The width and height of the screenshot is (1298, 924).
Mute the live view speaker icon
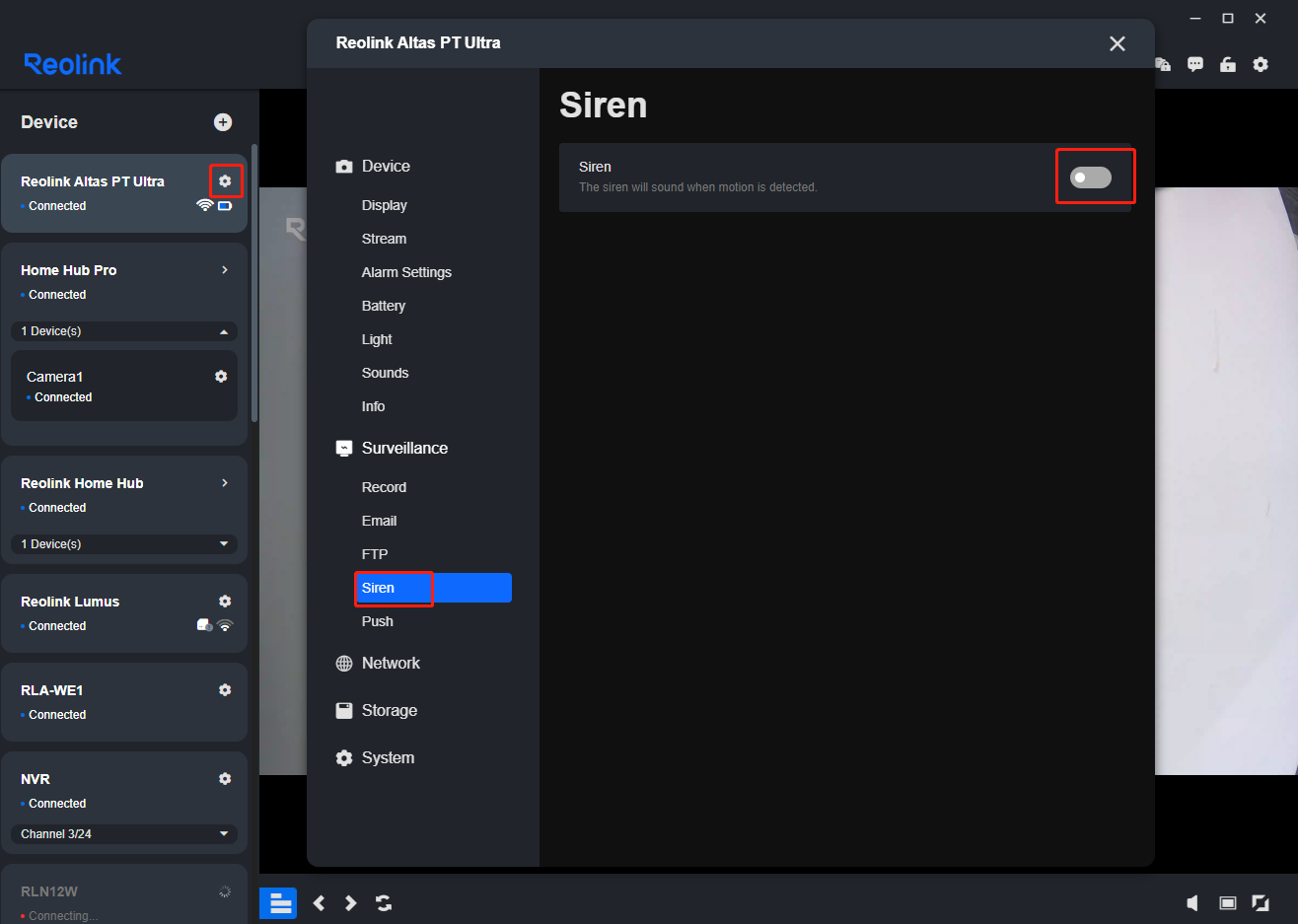tap(1192, 903)
